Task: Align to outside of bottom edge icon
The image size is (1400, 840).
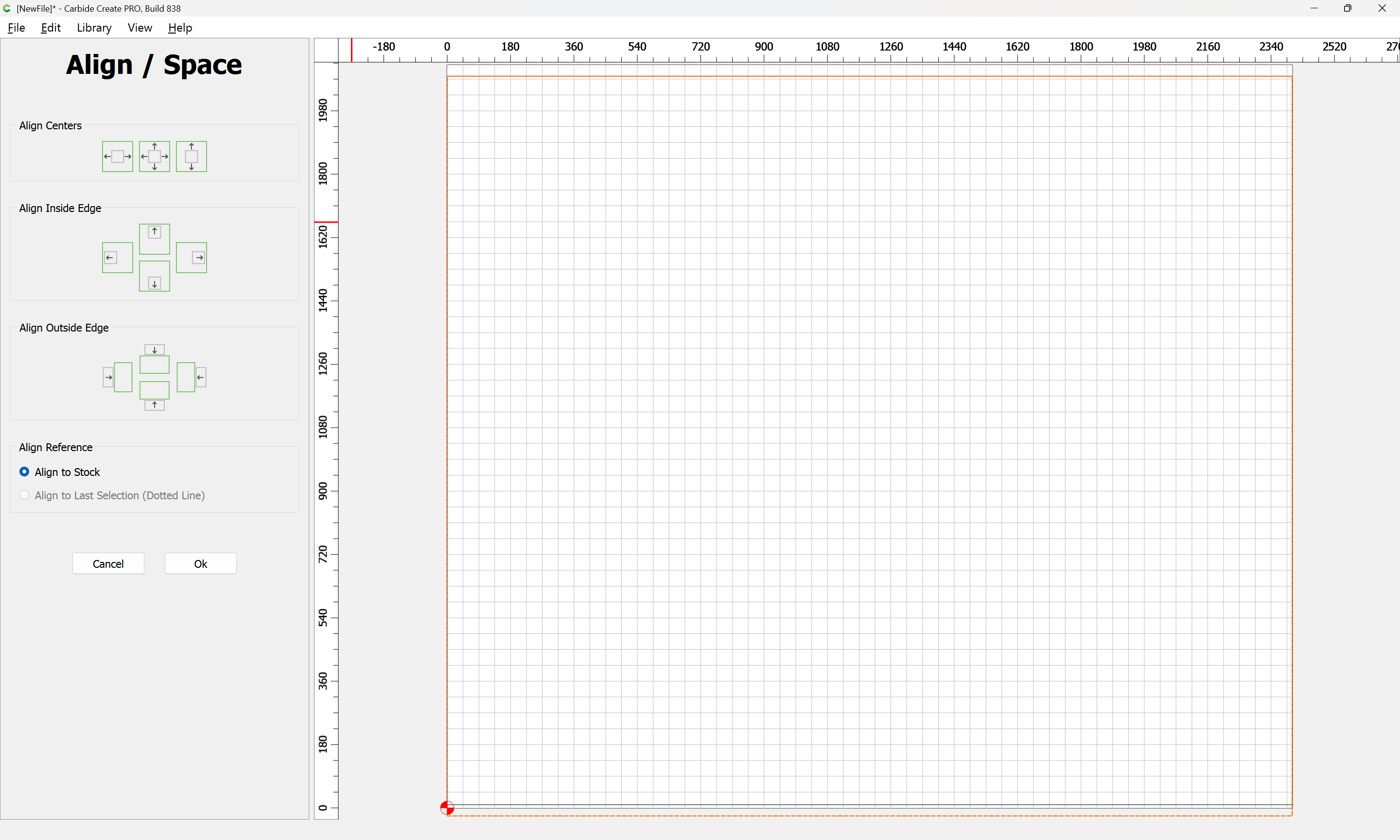Action: 155,395
